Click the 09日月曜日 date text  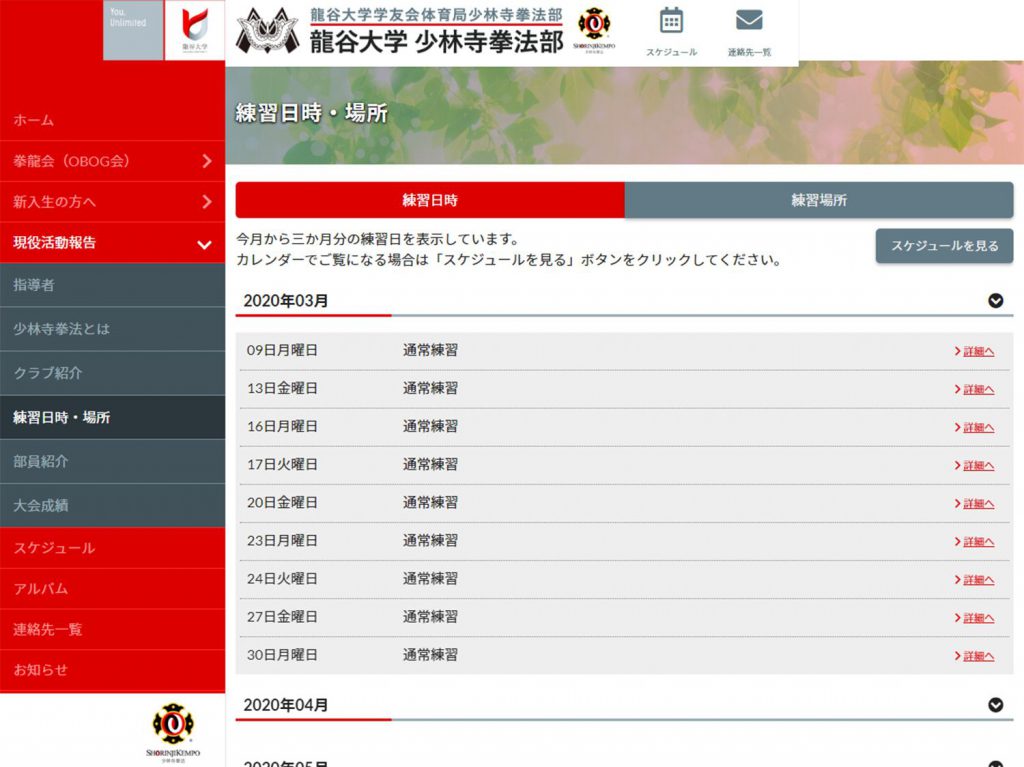click(282, 350)
